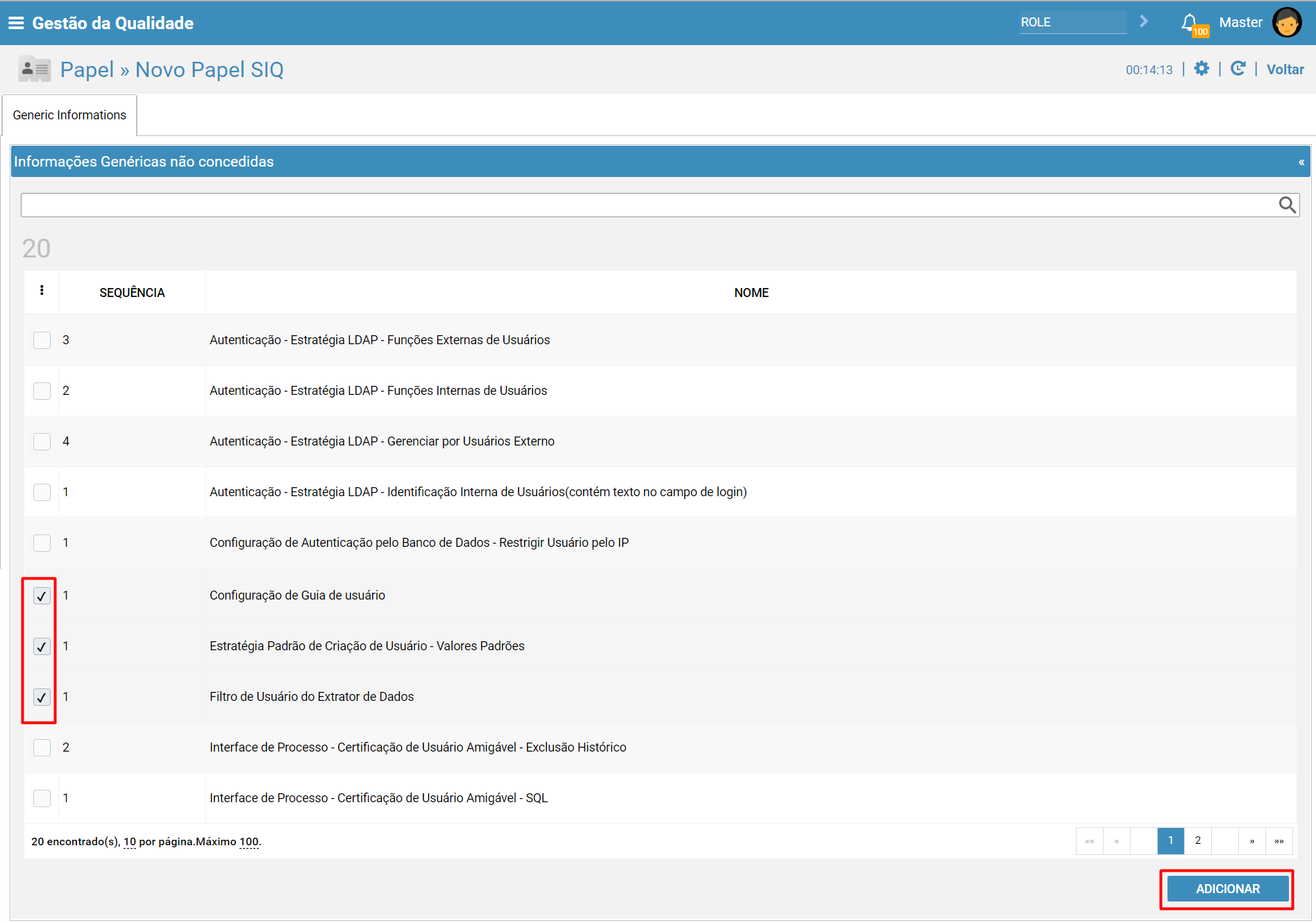Click the search magnifier icon
The height and width of the screenshot is (923, 1316).
(1288, 205)
